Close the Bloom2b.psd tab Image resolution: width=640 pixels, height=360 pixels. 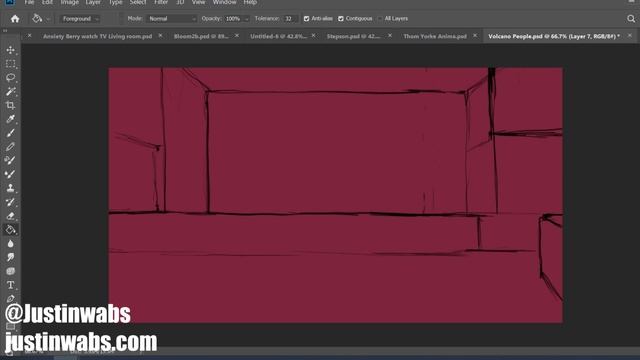point(237,36)
